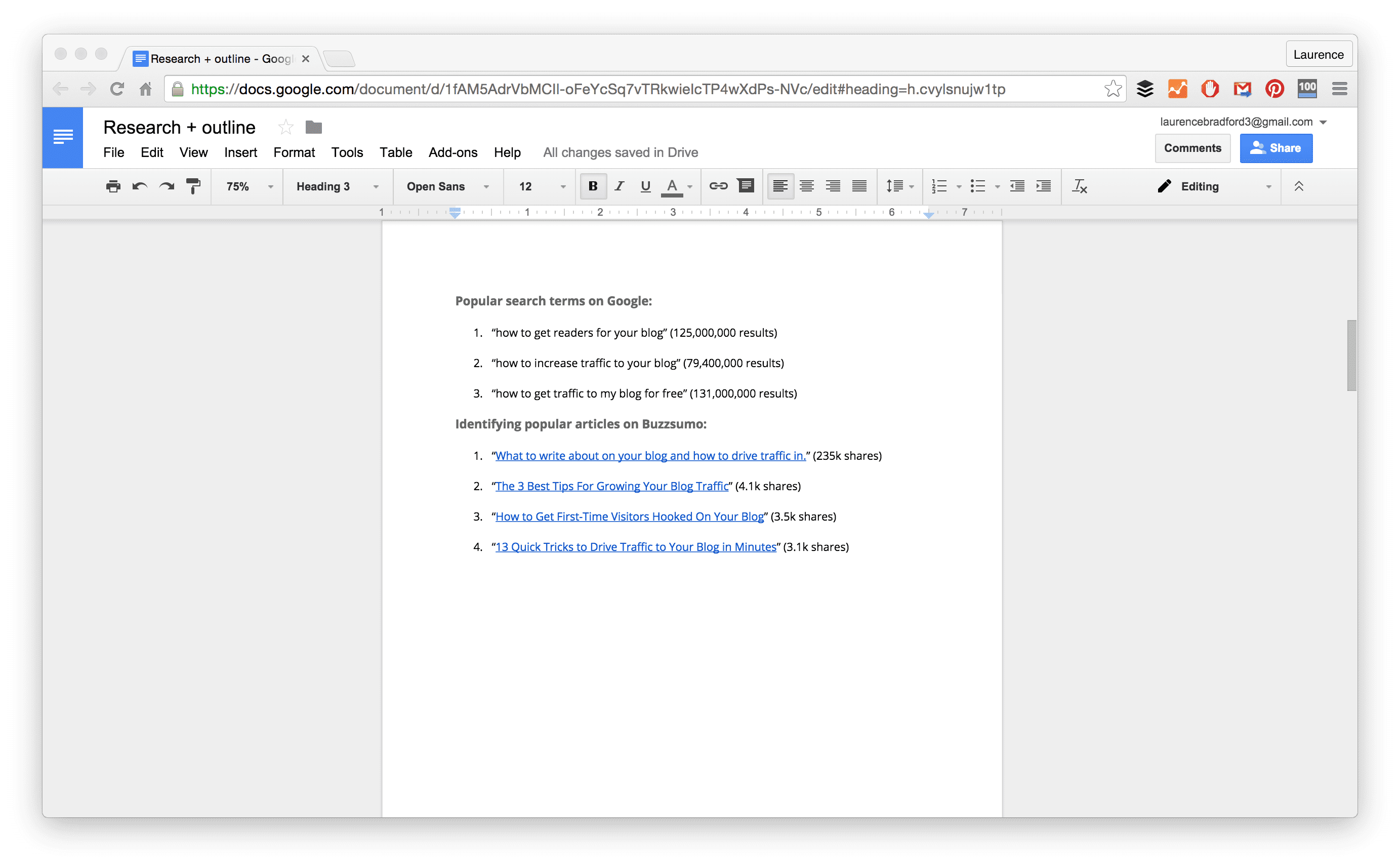Click the blue Share button

tap(1275, 148)
